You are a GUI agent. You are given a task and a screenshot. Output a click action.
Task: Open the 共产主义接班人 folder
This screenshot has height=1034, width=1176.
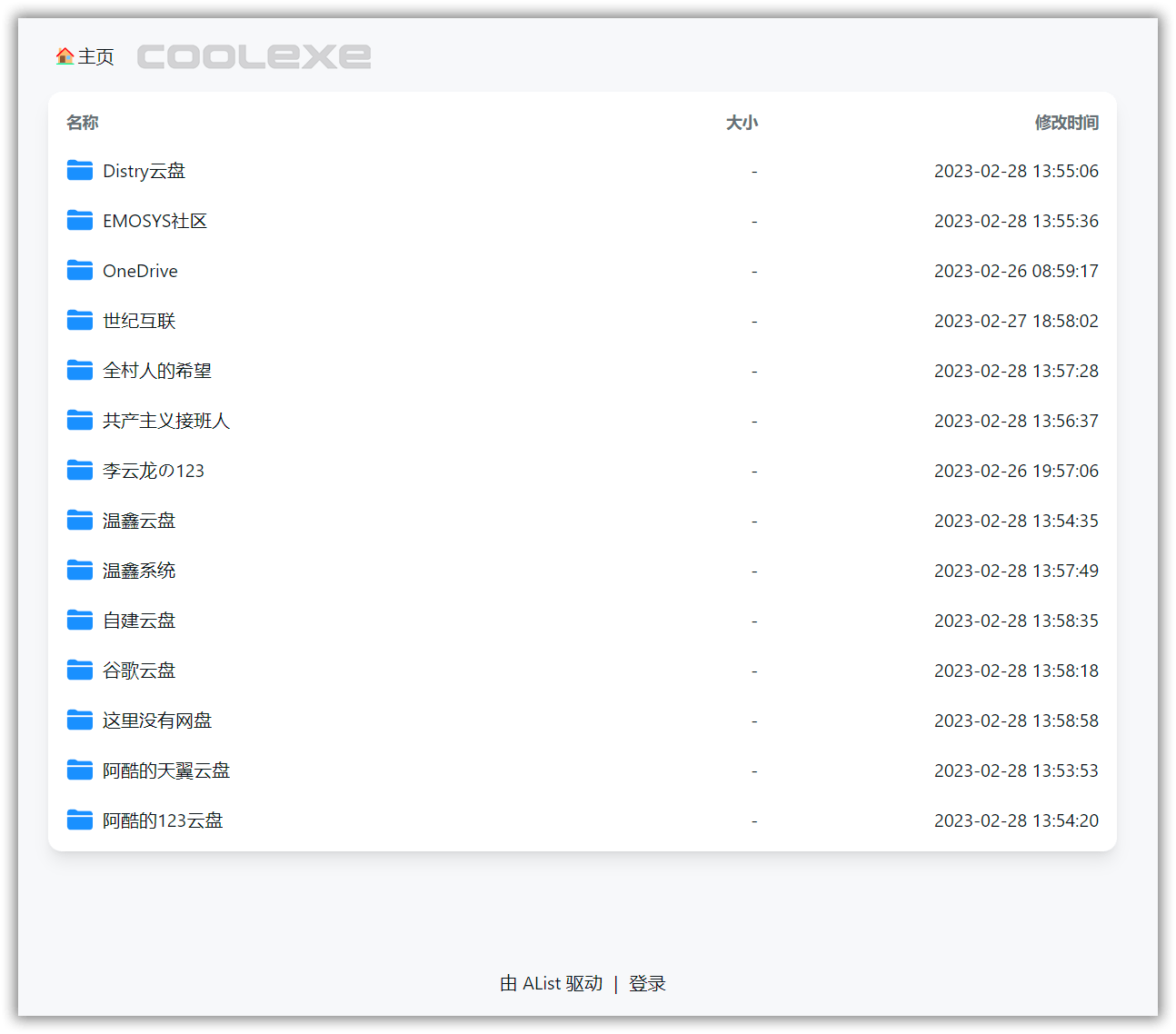166,420
